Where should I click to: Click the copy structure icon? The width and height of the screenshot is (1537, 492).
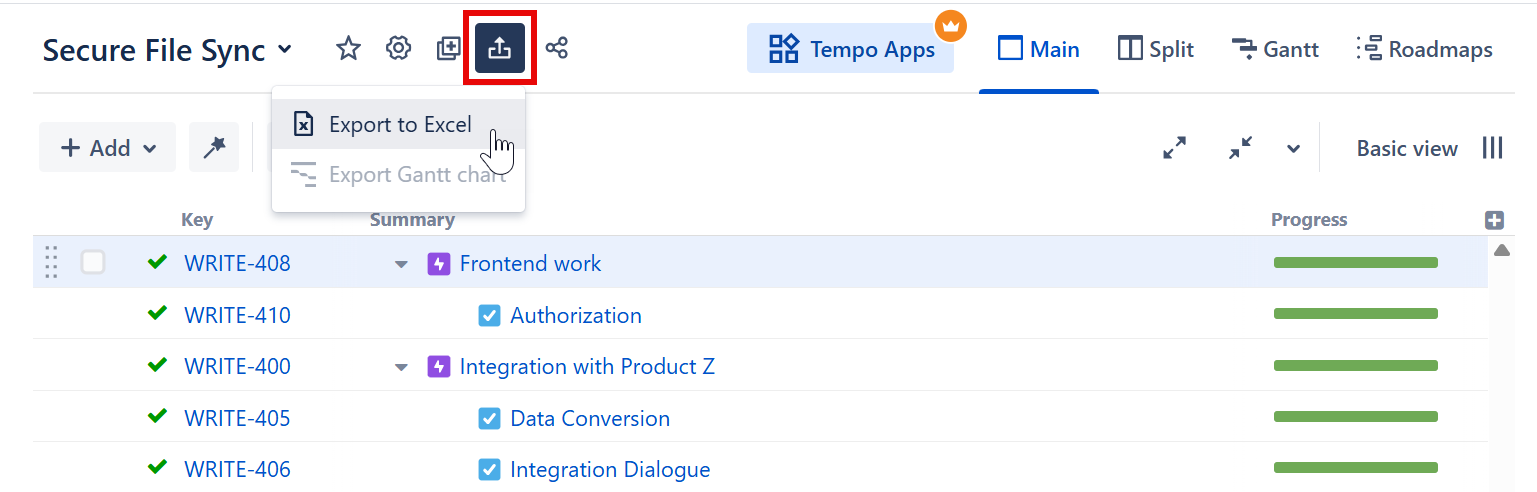(449, 48)
